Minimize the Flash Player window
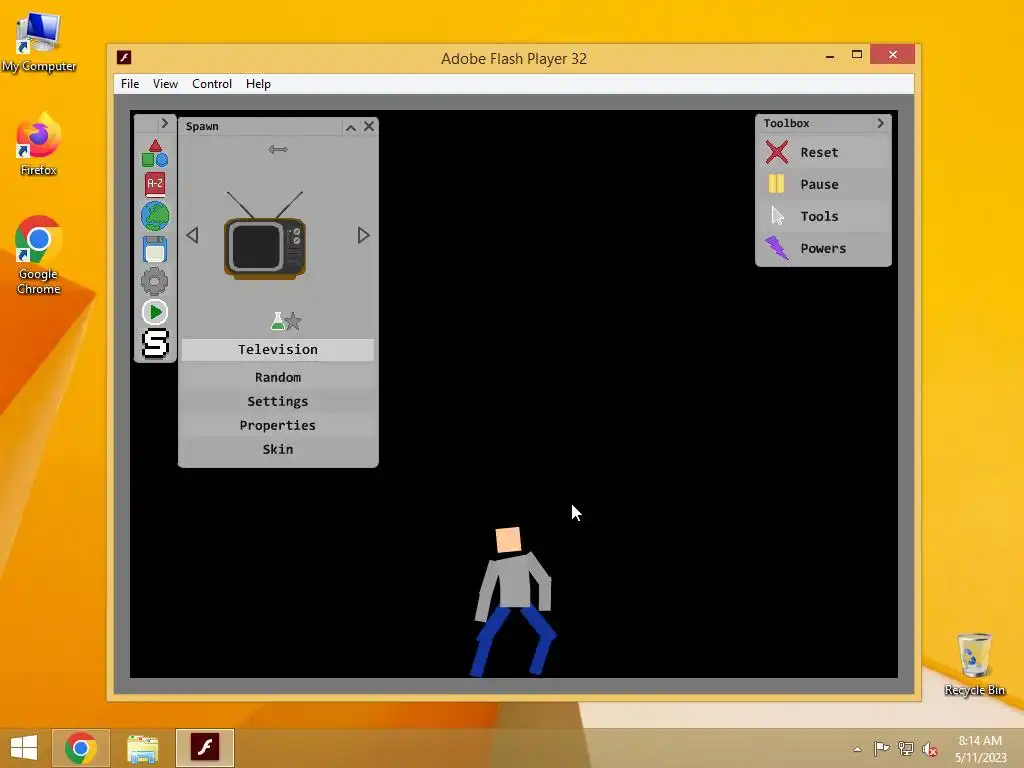This screenshot has height=768, width=1024. [829, 56]
